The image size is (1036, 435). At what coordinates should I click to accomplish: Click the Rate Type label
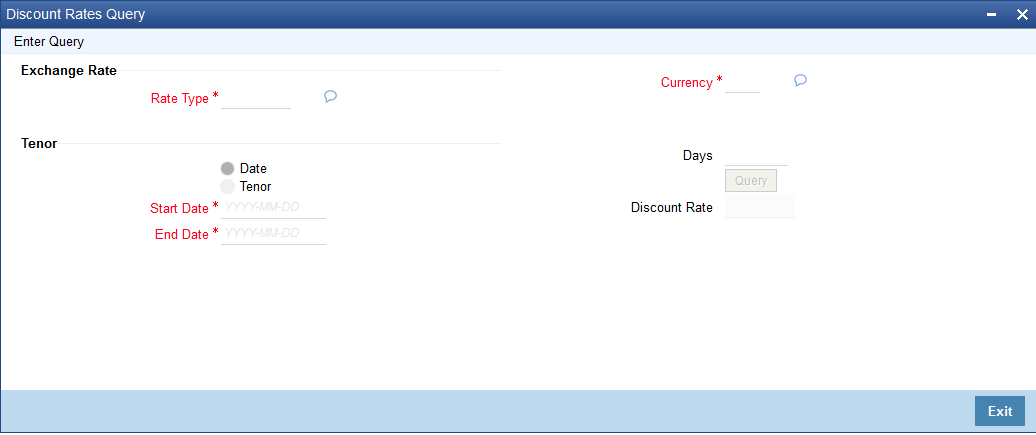pos(180,99)
